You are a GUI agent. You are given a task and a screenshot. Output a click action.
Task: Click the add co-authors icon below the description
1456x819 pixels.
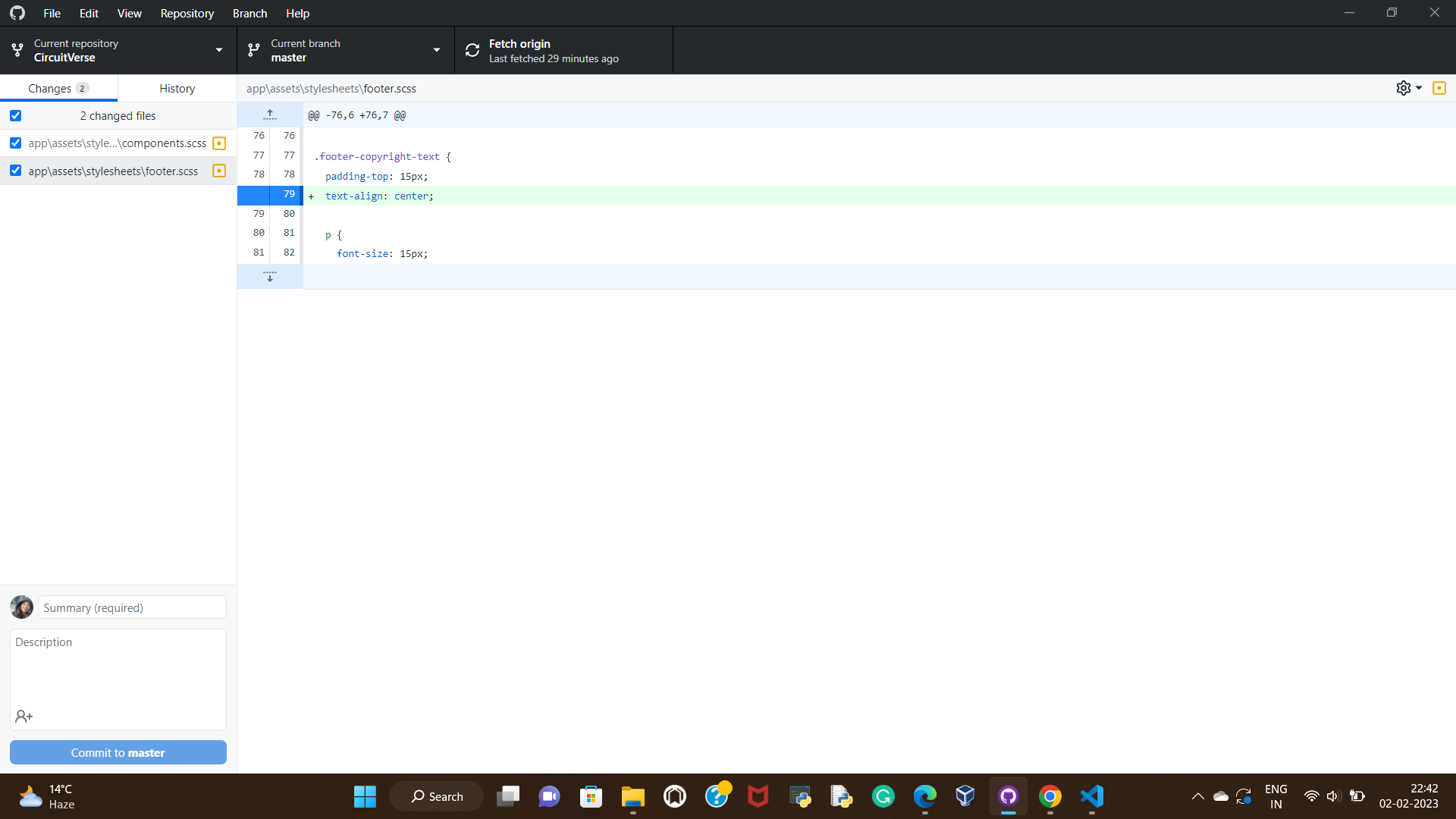pyautogui.click(x=24, y=716)
